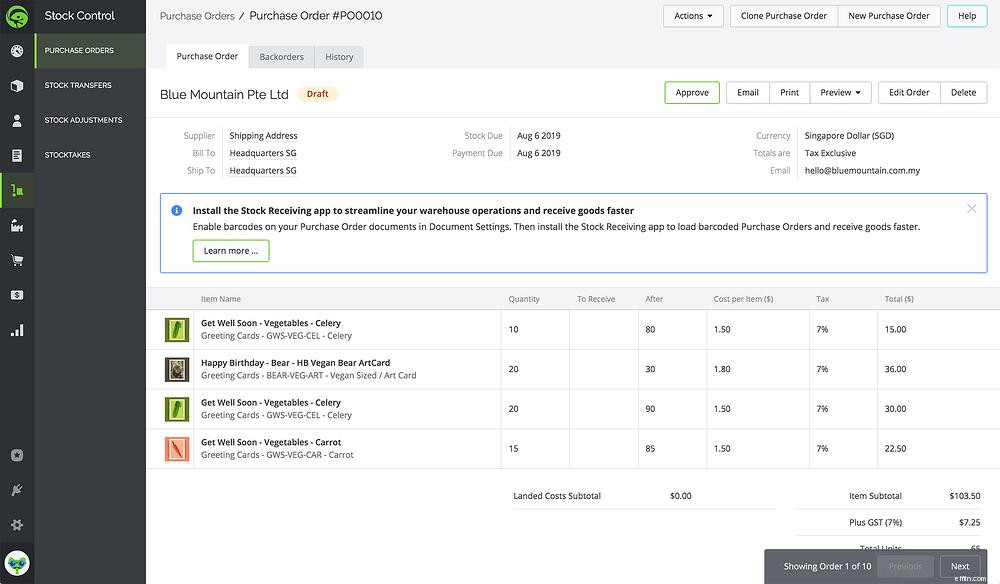View reports via the bar chart icon
This screenshot has width=1000, height=584.
pos(17,330)
